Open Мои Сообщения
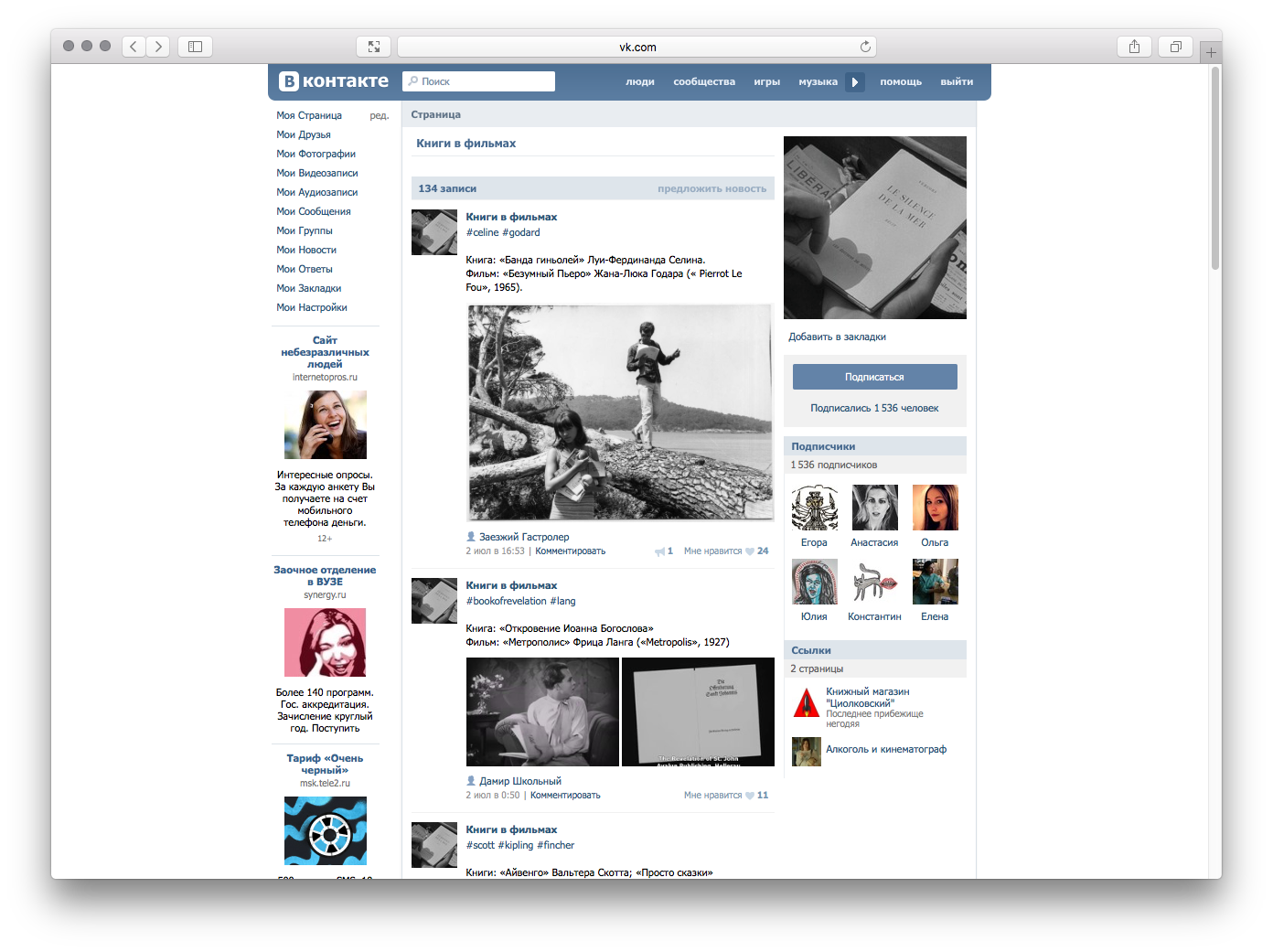The height and width of the screenshot is (952, 1273). pyautogui.click(x=314, y=211)
